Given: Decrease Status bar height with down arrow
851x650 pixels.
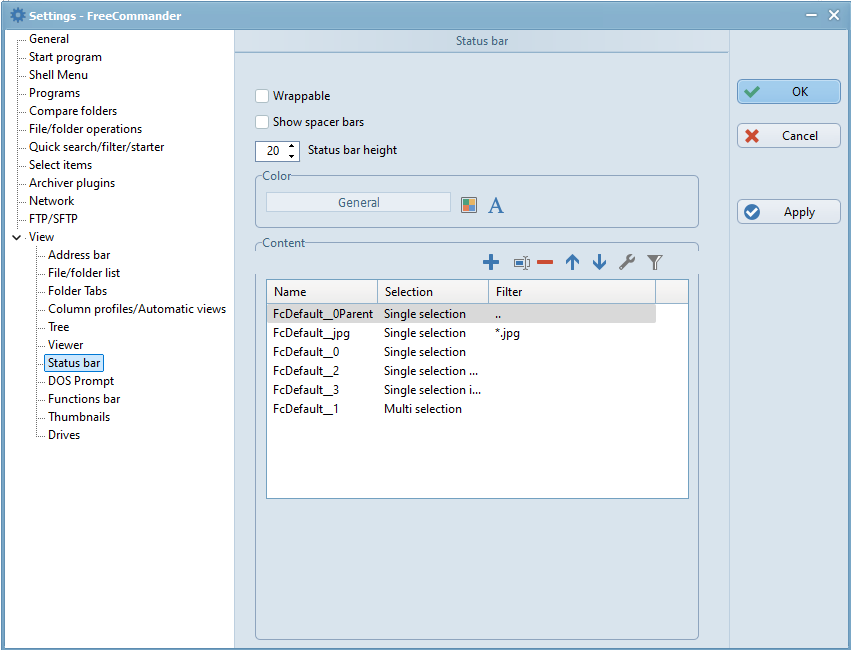Looking at the screenshot, I should click(x=292, y=156).
